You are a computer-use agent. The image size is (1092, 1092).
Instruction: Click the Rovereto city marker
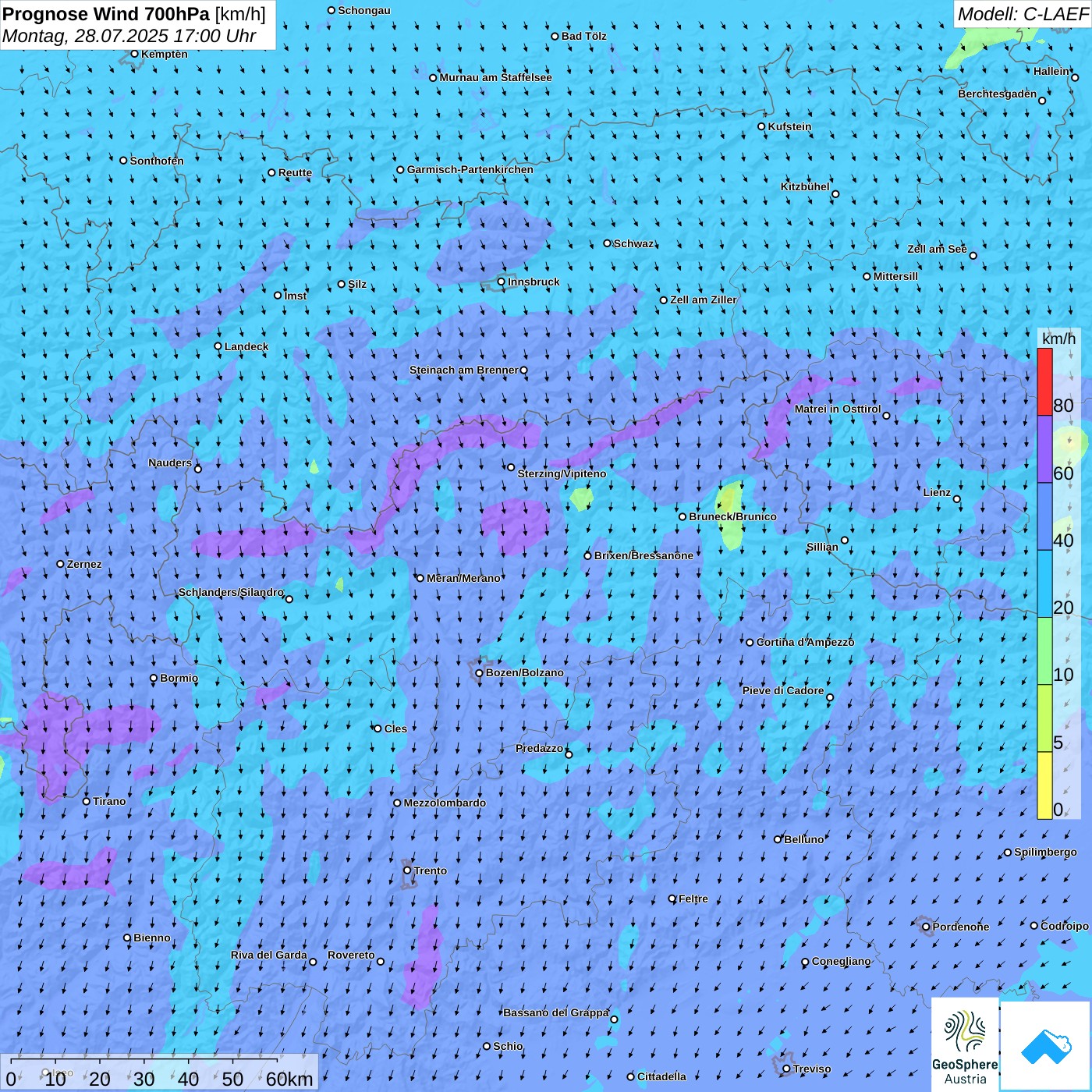381,961
